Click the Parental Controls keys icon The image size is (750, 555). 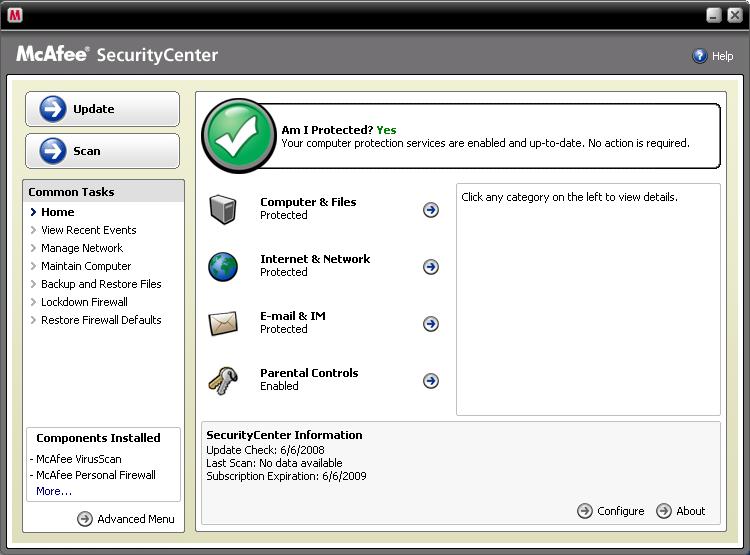222,380
